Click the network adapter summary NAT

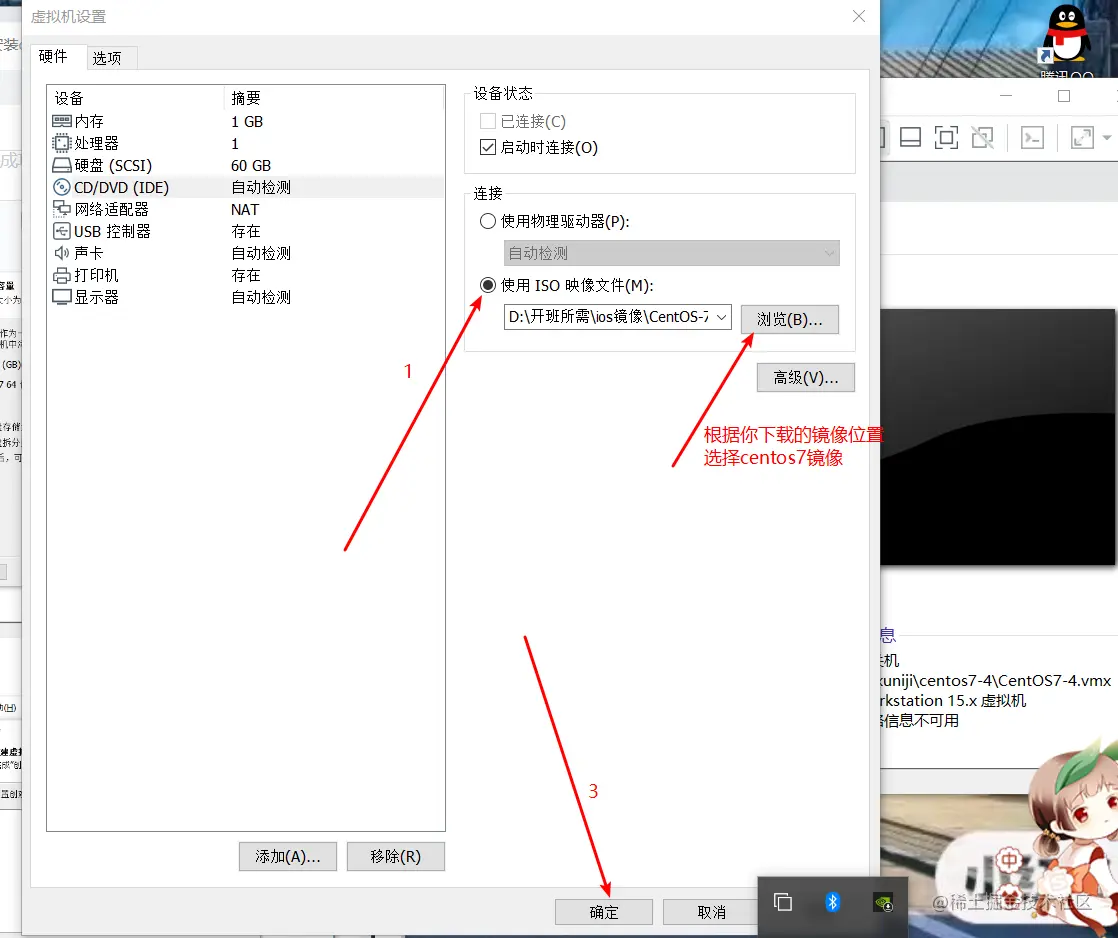point(245,210)
